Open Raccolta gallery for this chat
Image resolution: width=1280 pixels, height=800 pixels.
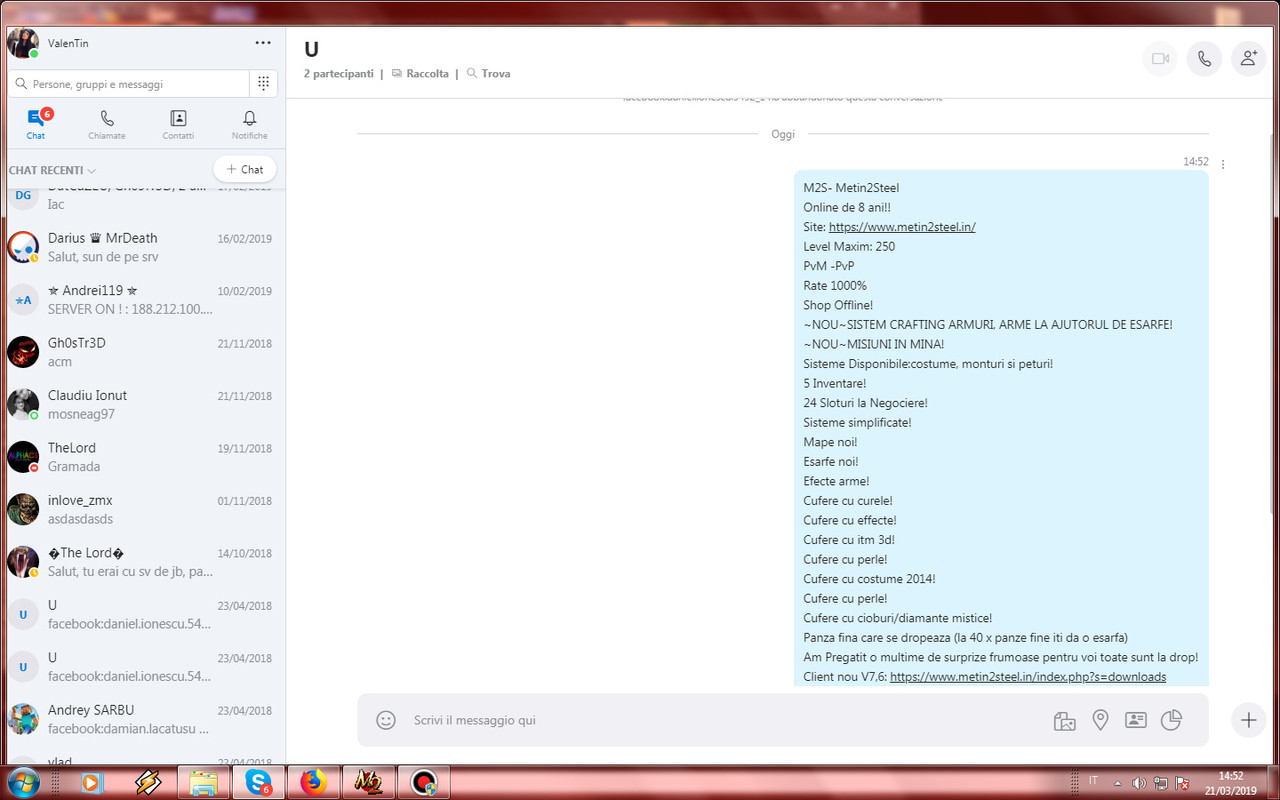[x=420, y=74]
